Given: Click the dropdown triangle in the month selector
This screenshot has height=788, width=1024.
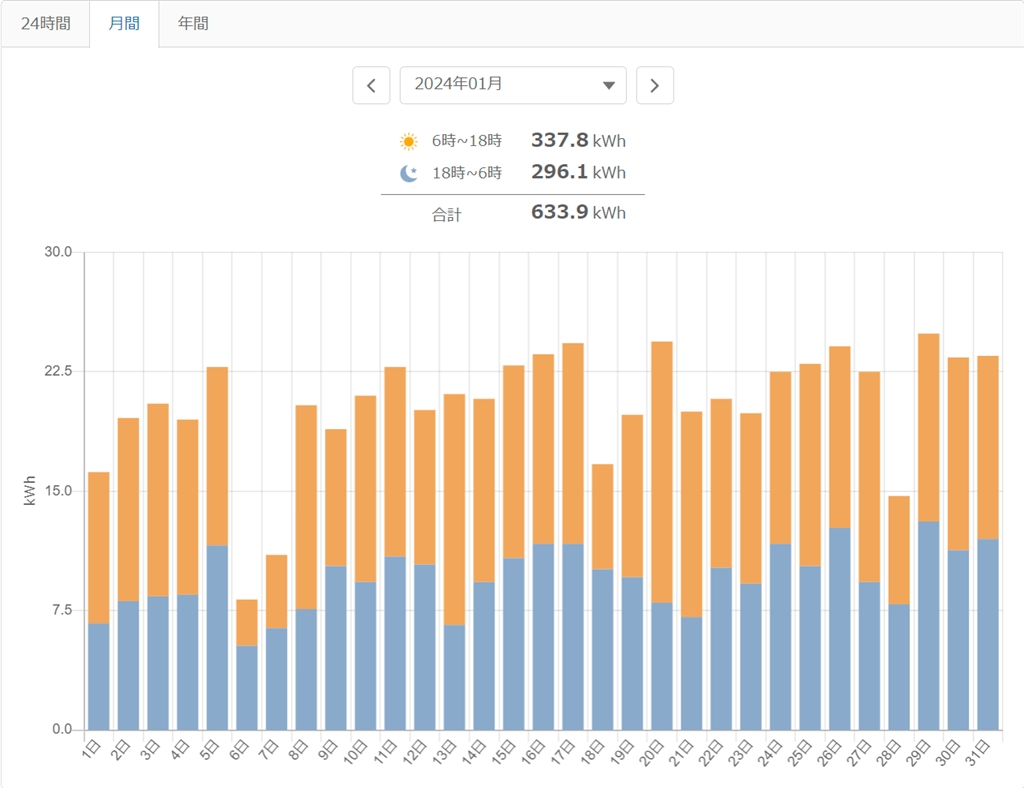Looking at the screenshot, I should point(608,86).
